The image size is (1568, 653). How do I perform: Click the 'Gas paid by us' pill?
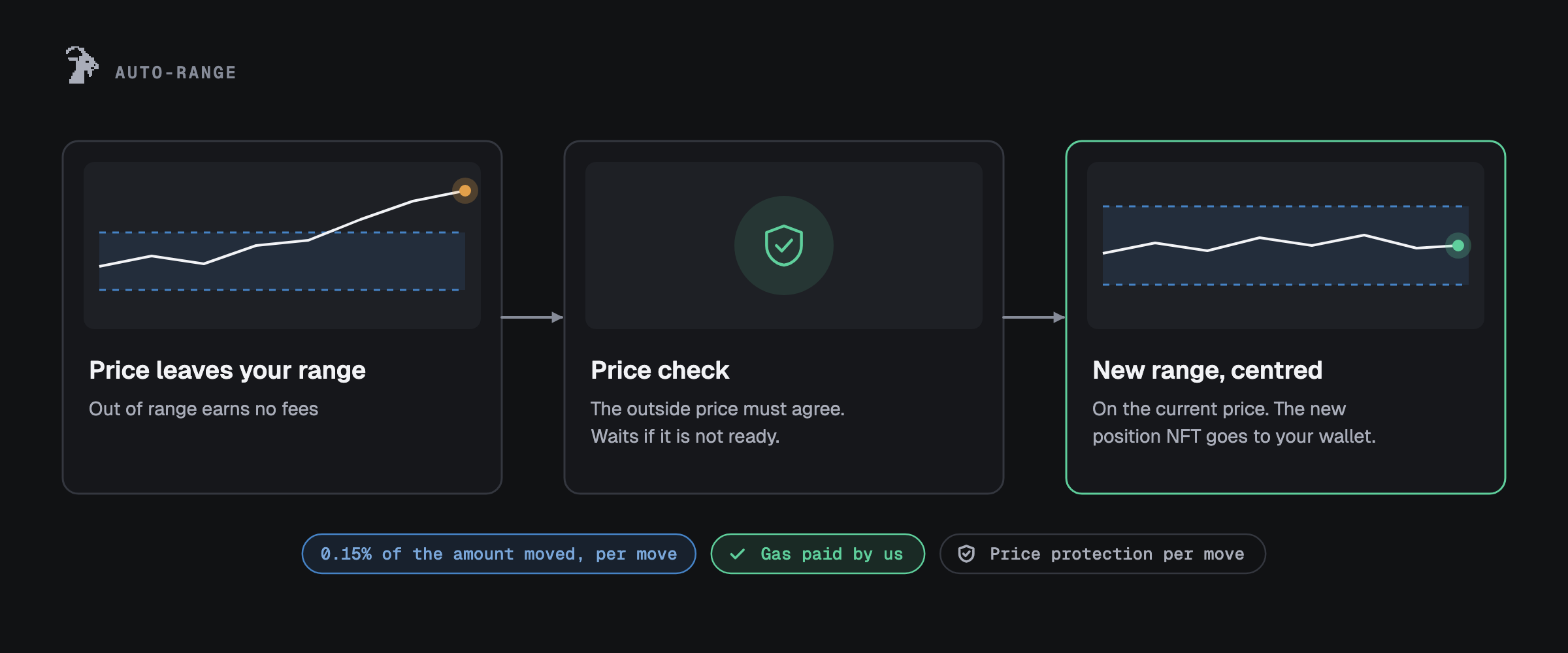(818, 554)
